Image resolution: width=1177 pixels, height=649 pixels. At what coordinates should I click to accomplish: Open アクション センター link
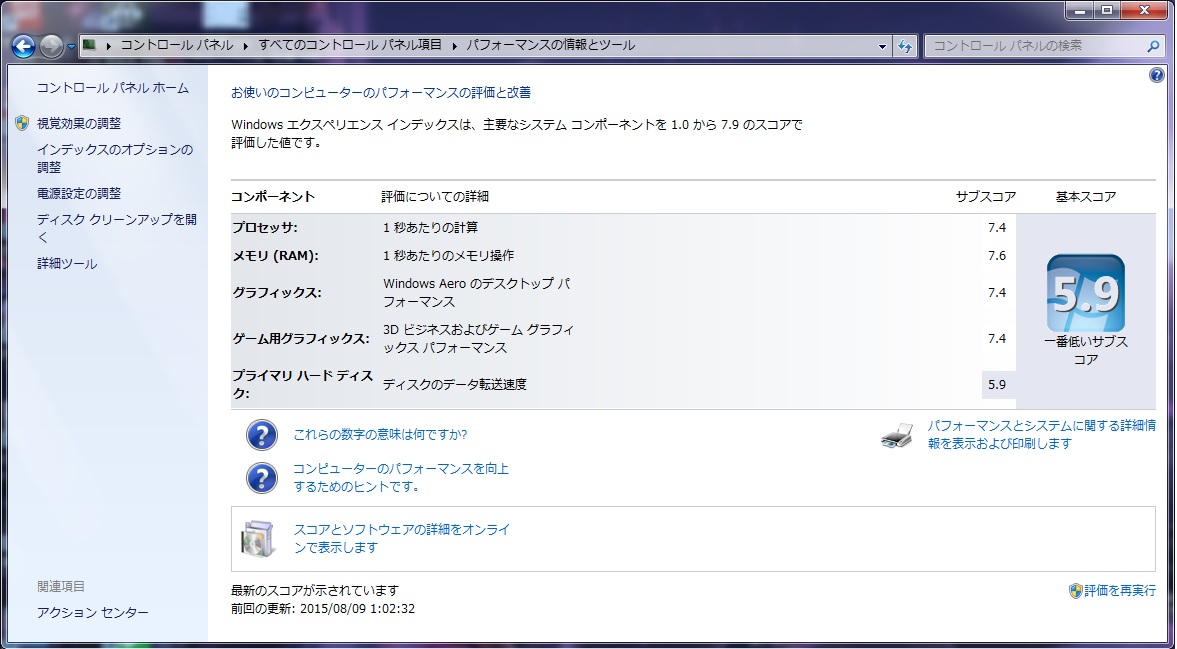pos(92,612)
